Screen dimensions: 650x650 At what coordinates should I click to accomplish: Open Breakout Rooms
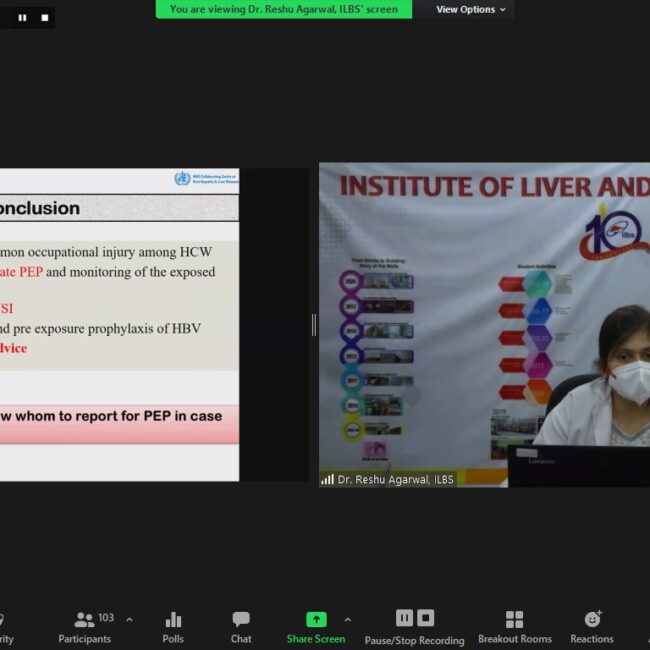[x=514, y=627]
